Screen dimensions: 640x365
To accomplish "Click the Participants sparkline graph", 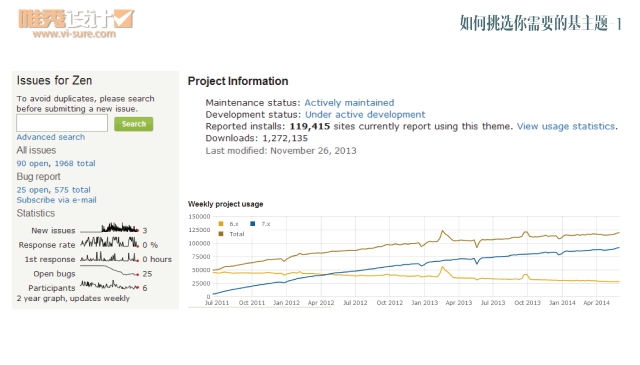I will click(109, 285).
